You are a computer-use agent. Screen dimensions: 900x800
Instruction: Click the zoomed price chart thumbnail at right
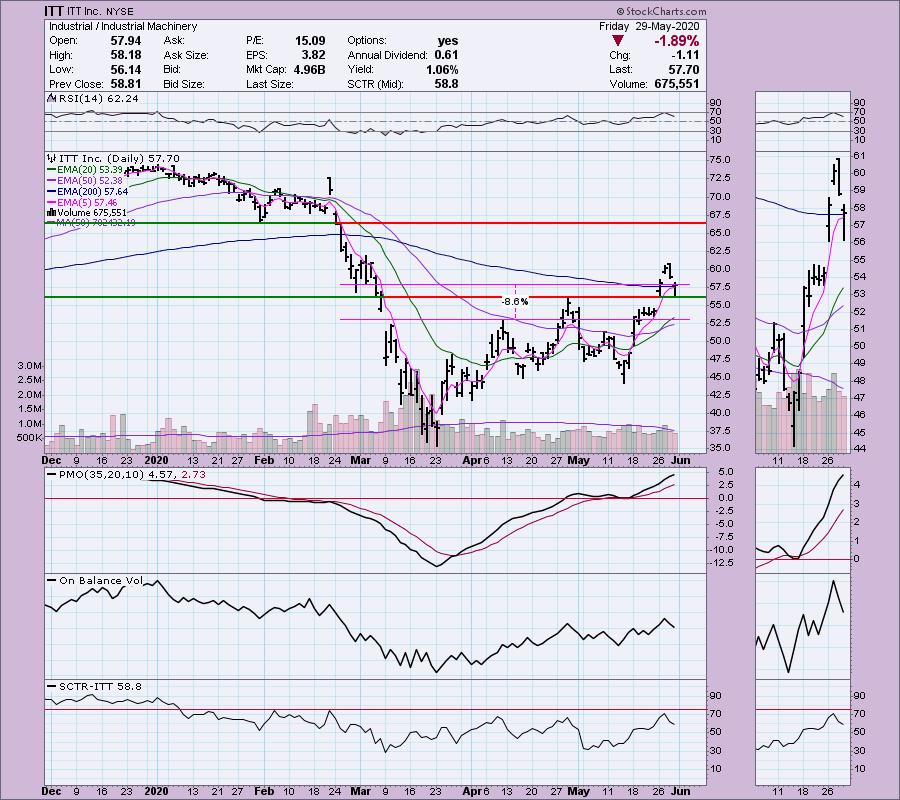(x=802, y=302)
